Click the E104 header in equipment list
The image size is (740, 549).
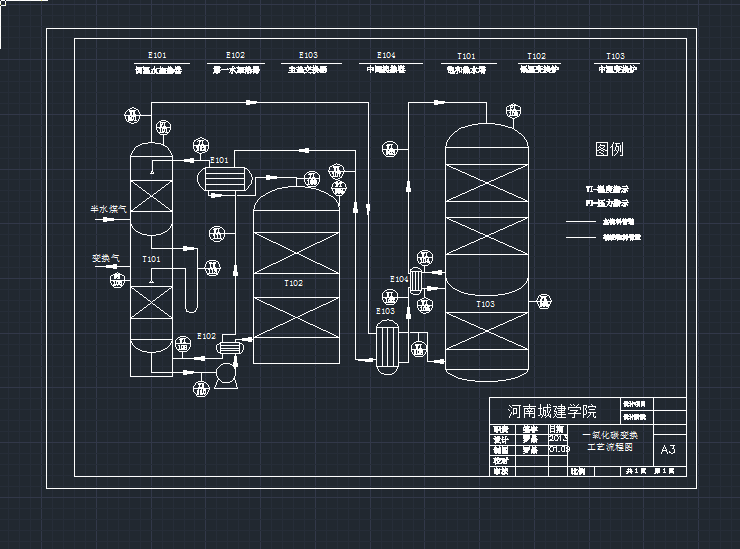(385, 56)
